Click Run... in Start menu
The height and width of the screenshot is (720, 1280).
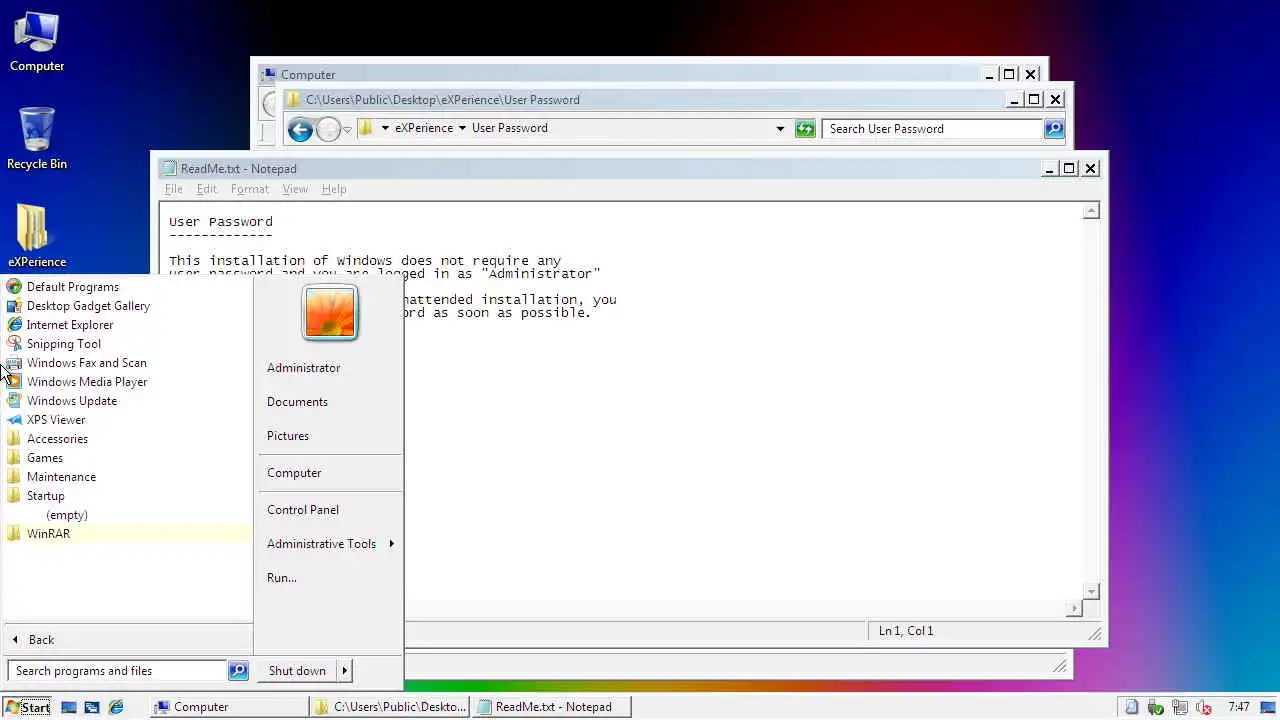pyautogui.click(x=281, y=578)
